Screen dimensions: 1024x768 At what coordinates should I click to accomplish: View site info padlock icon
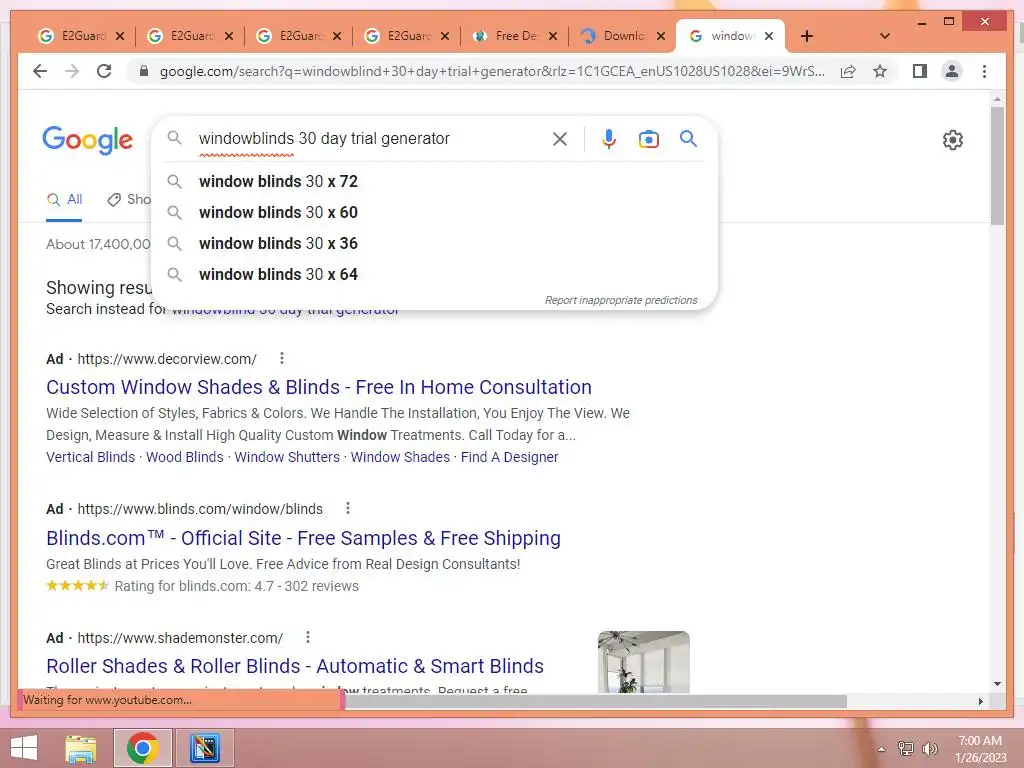click(144, 71)
